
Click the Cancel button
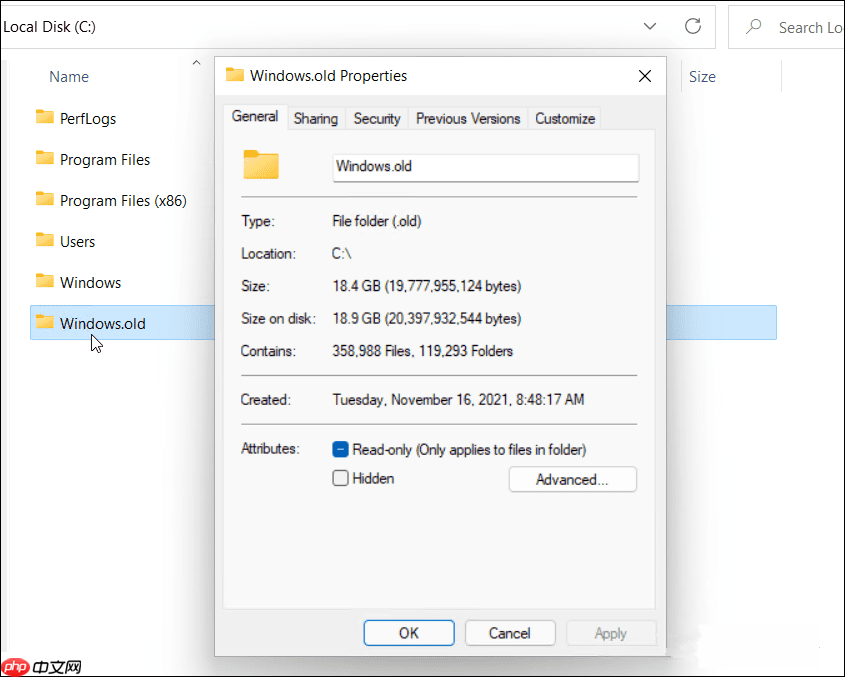(x=509, y=633)
